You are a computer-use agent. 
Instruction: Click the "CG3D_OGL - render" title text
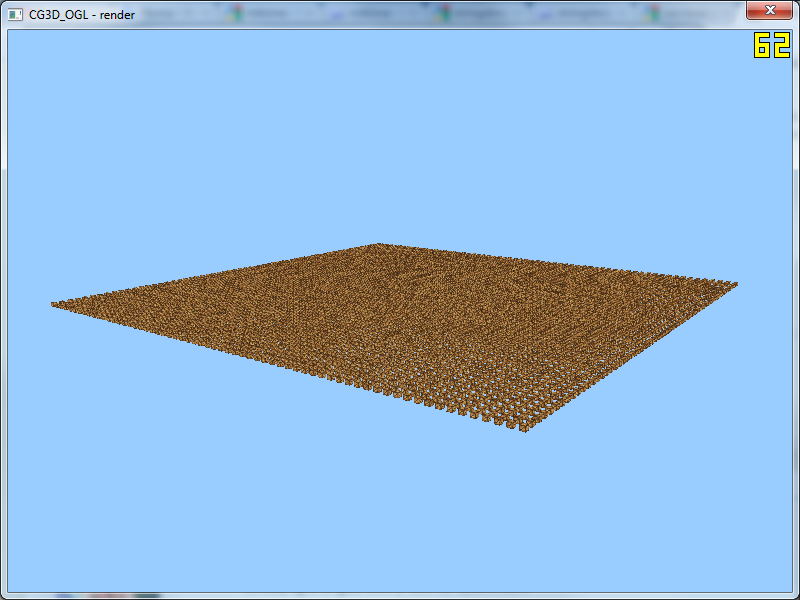(82, 15)
